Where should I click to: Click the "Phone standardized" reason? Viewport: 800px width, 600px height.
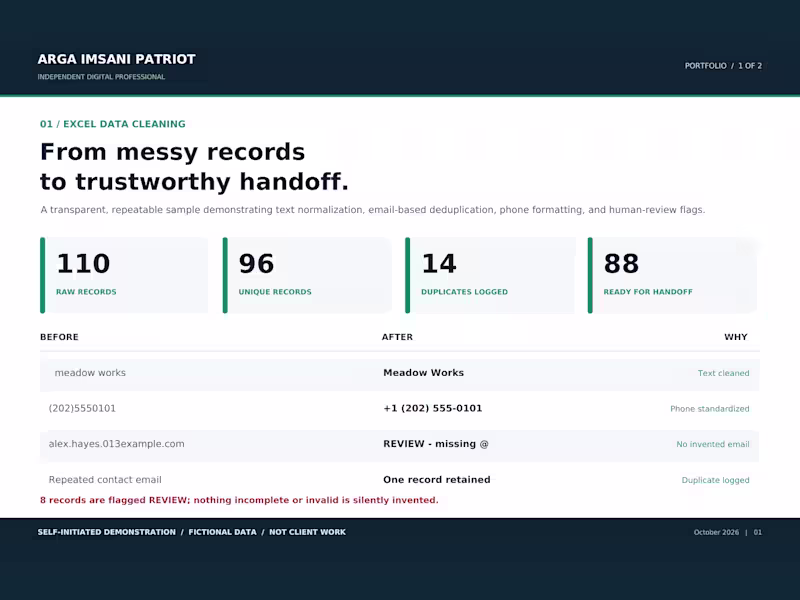[x=710, y=409]
